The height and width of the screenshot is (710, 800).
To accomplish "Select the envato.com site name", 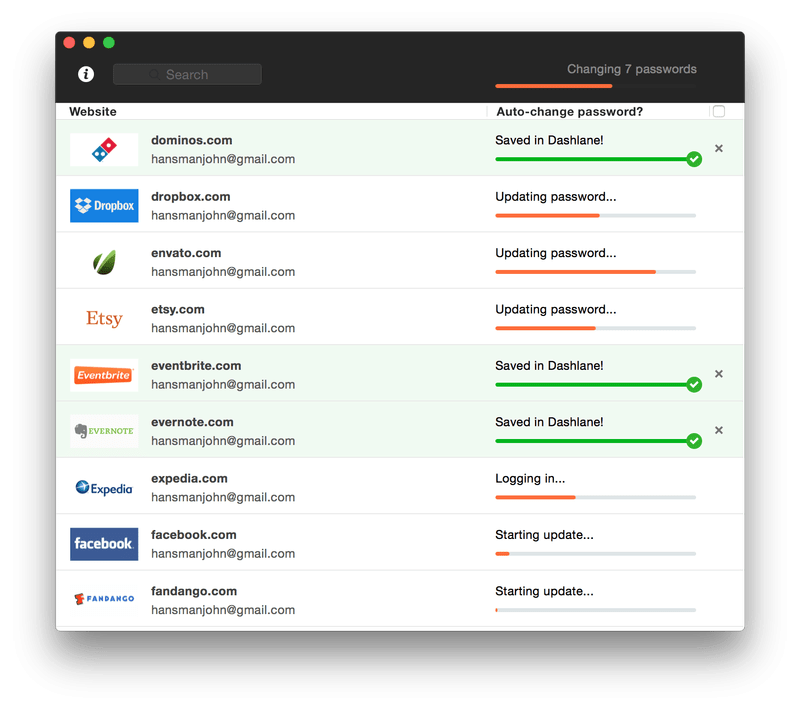I will [186, 252].
